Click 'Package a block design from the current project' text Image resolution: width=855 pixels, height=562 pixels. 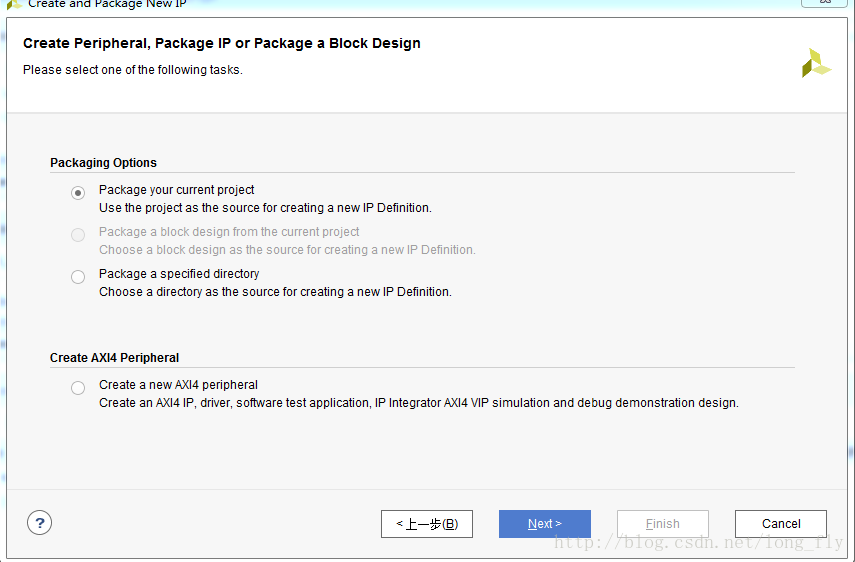point(229,232)
